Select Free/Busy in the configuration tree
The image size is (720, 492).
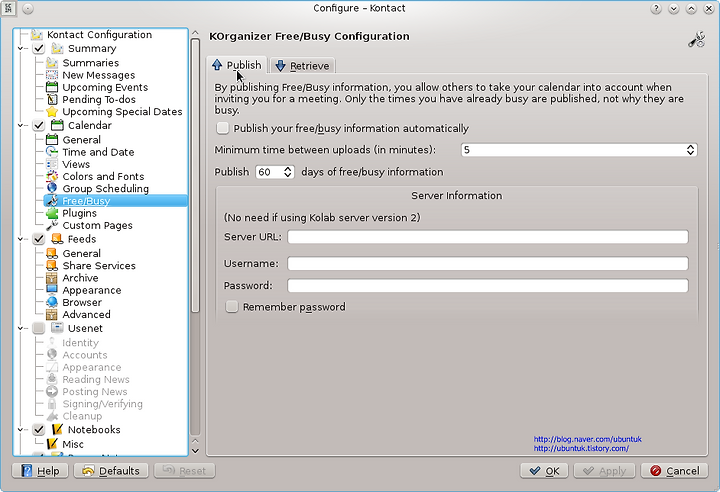(116, 201)
